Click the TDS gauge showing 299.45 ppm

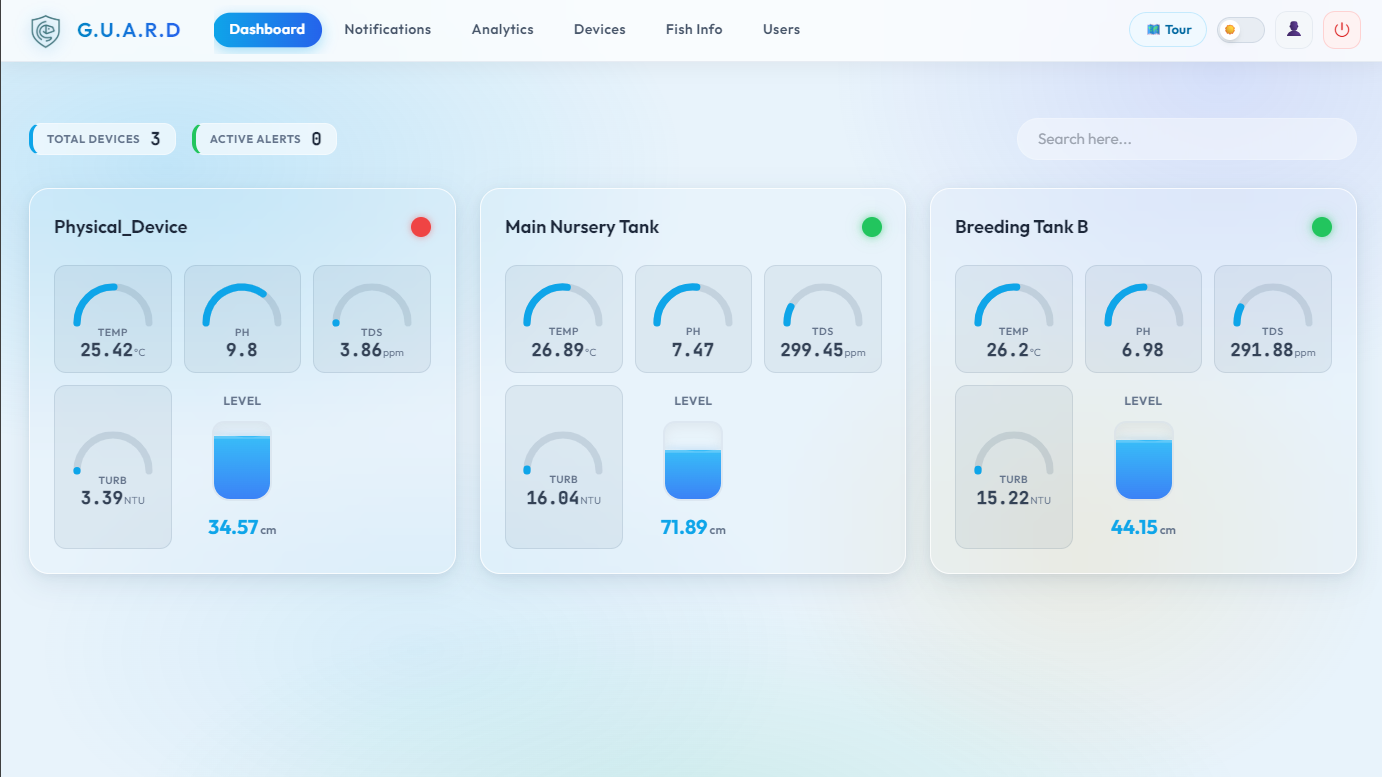coord(823,319)
